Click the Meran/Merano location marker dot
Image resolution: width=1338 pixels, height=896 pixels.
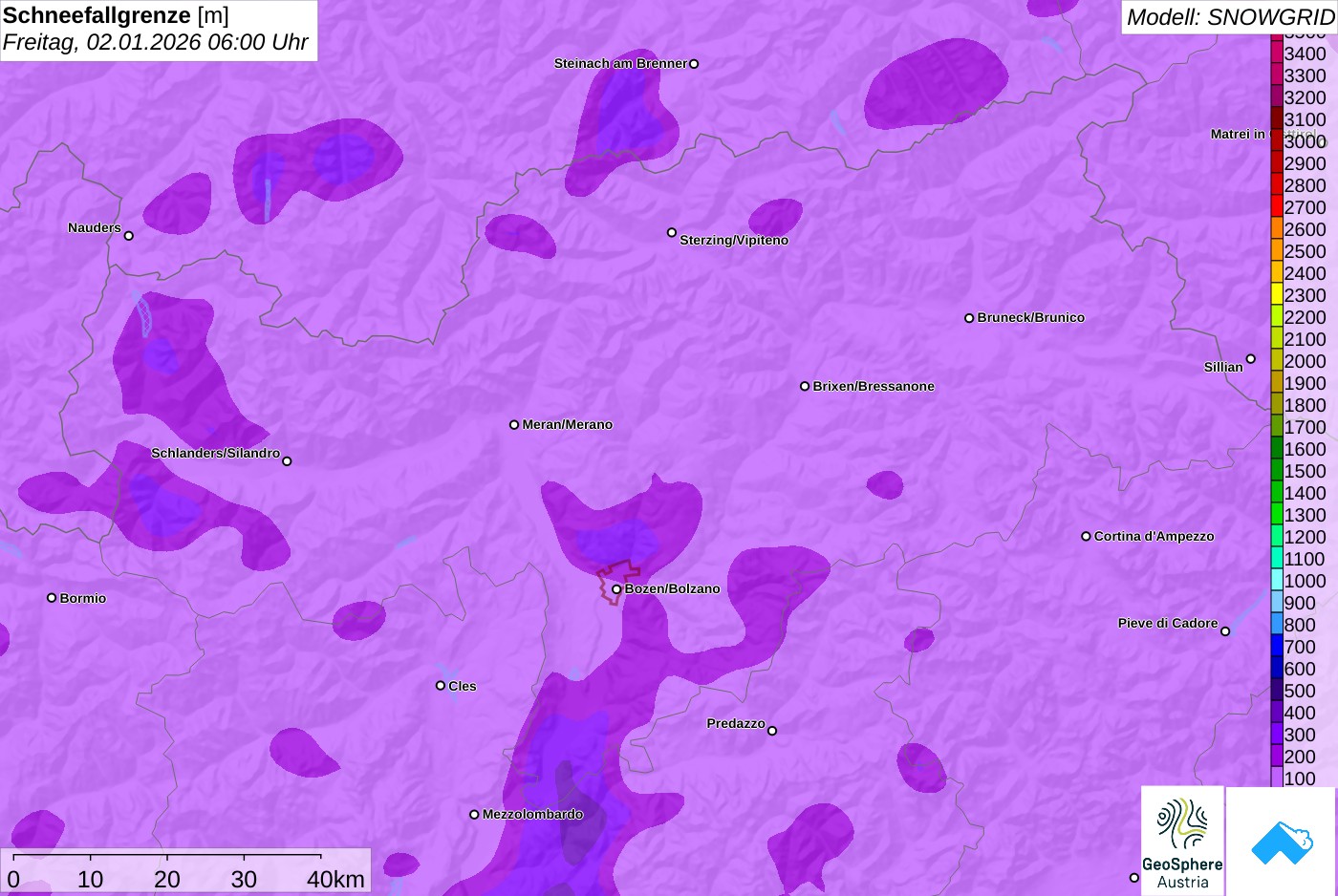[x=514, y=424]
